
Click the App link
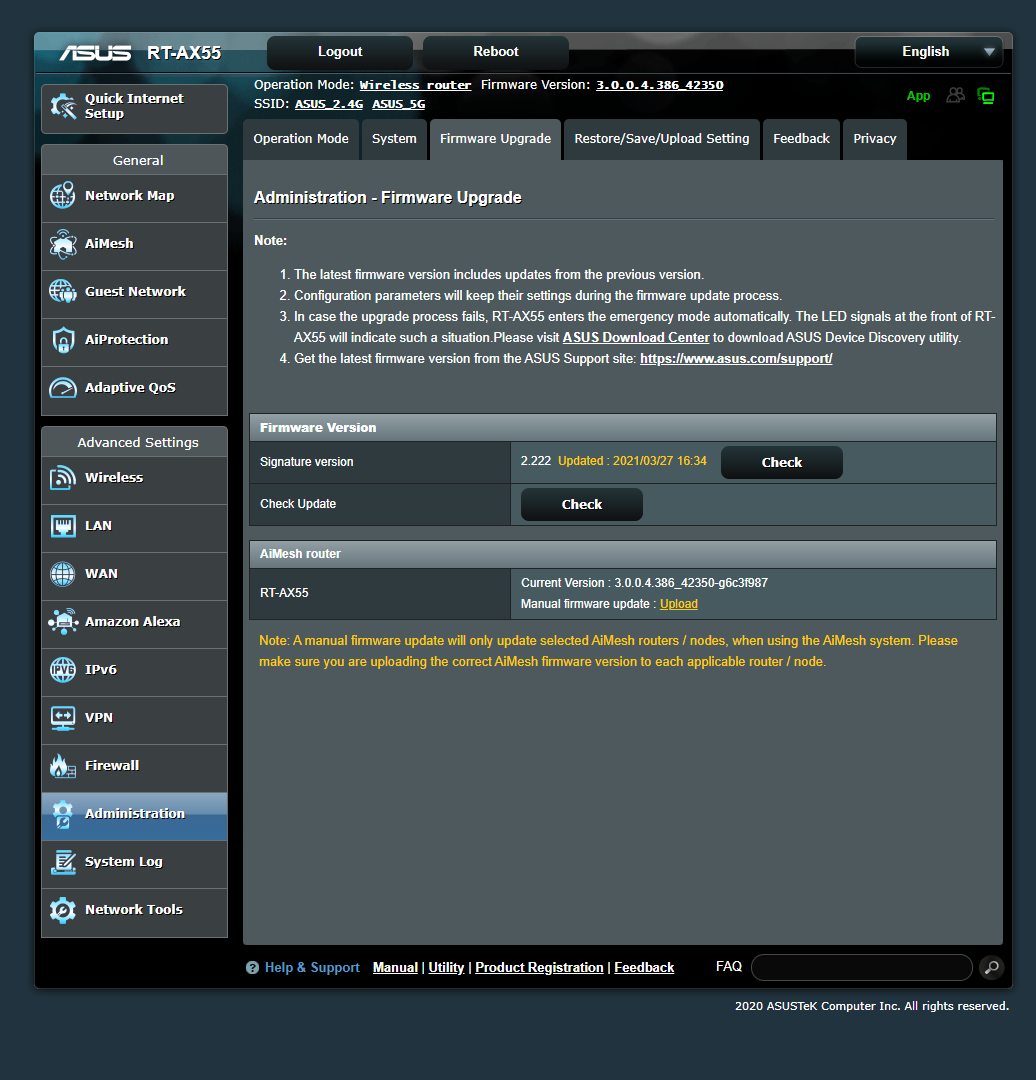918,96
